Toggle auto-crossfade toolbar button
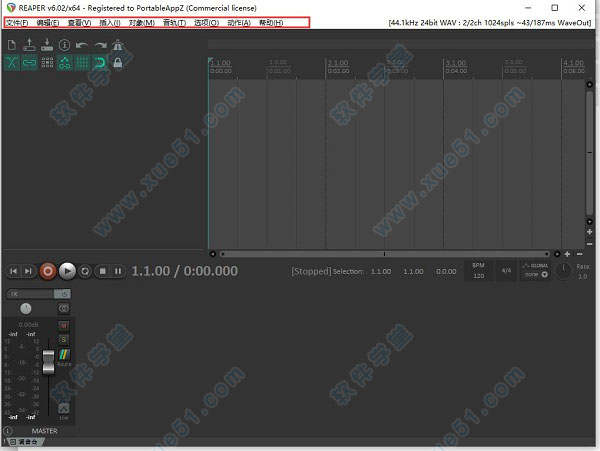The image size is (600, 451). pyautogui.click(x=11, y=62)
